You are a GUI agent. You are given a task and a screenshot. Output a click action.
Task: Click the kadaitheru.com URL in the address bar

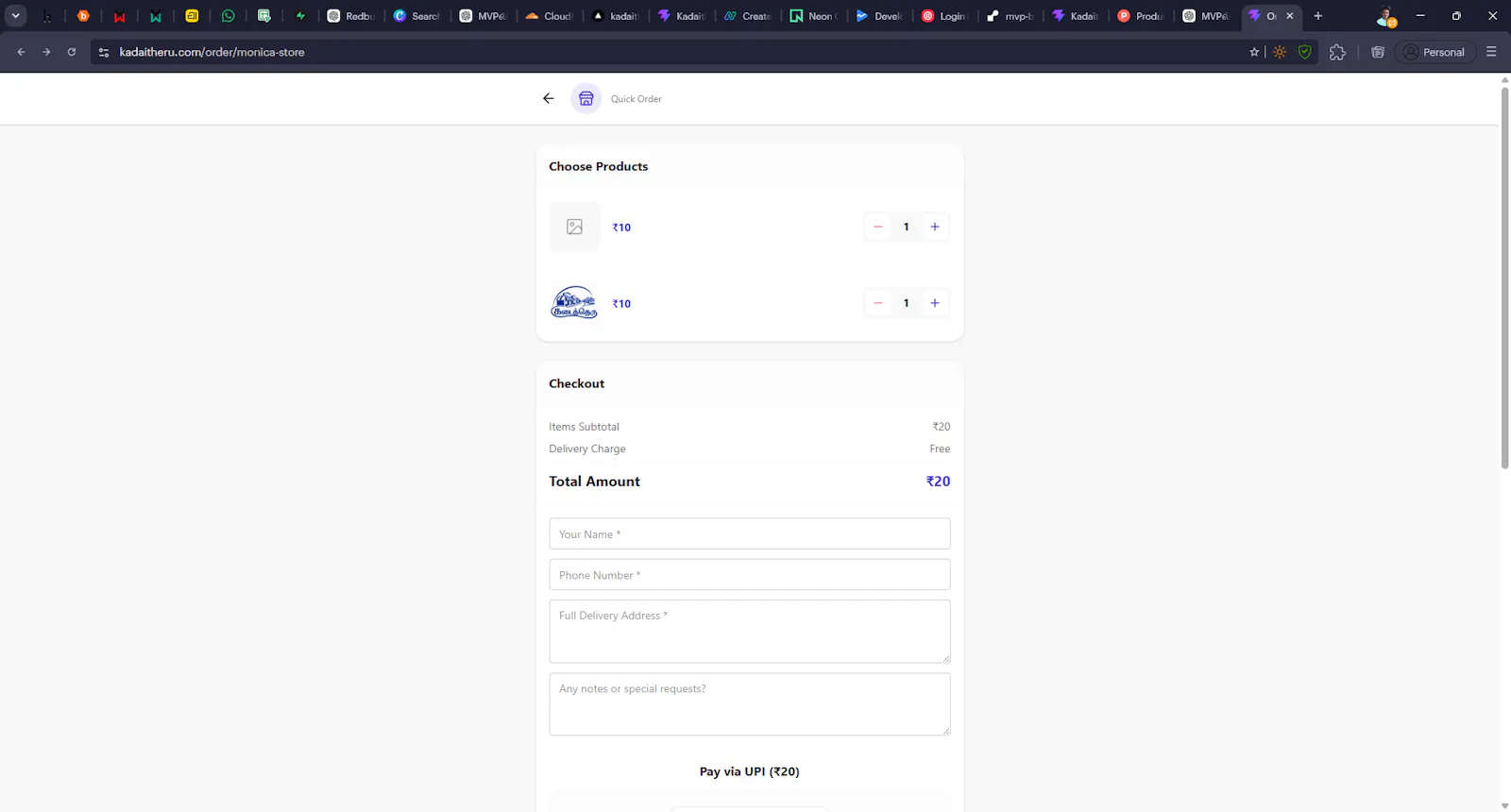click(x=212, y=52)
